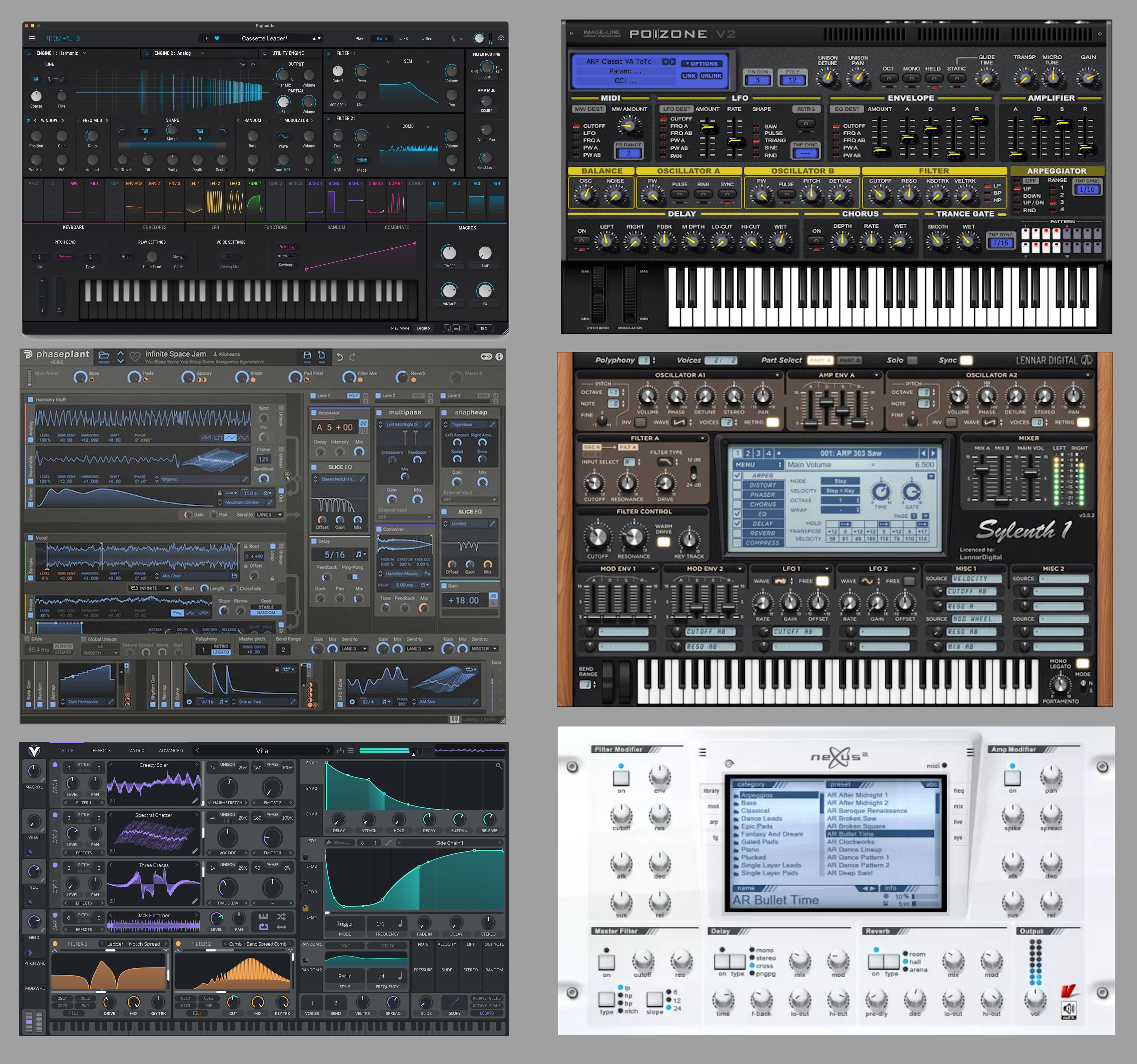This screenshot has width=1137, height=1064.
Task: Open the Oscillator A1 section dropdown arrow
Action: click(777, 375)
